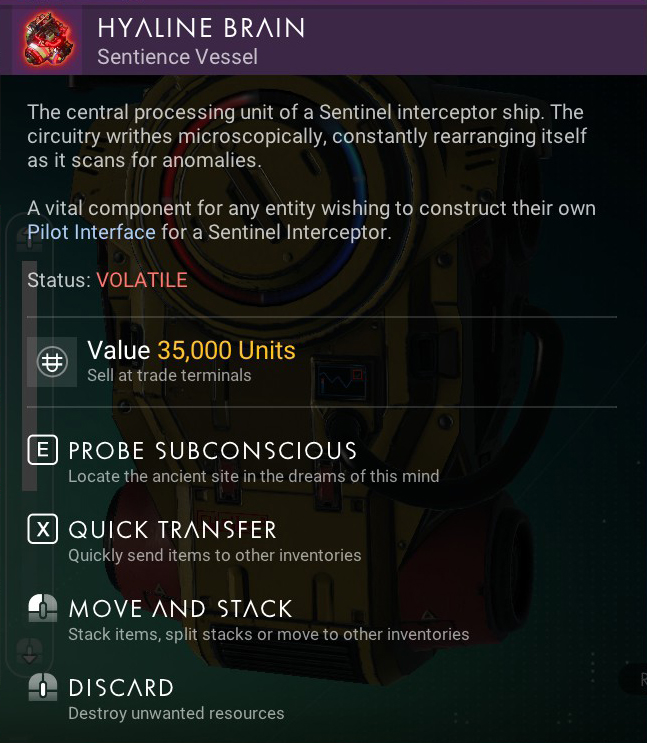Choose Quick Transfer option

(172, 530)
